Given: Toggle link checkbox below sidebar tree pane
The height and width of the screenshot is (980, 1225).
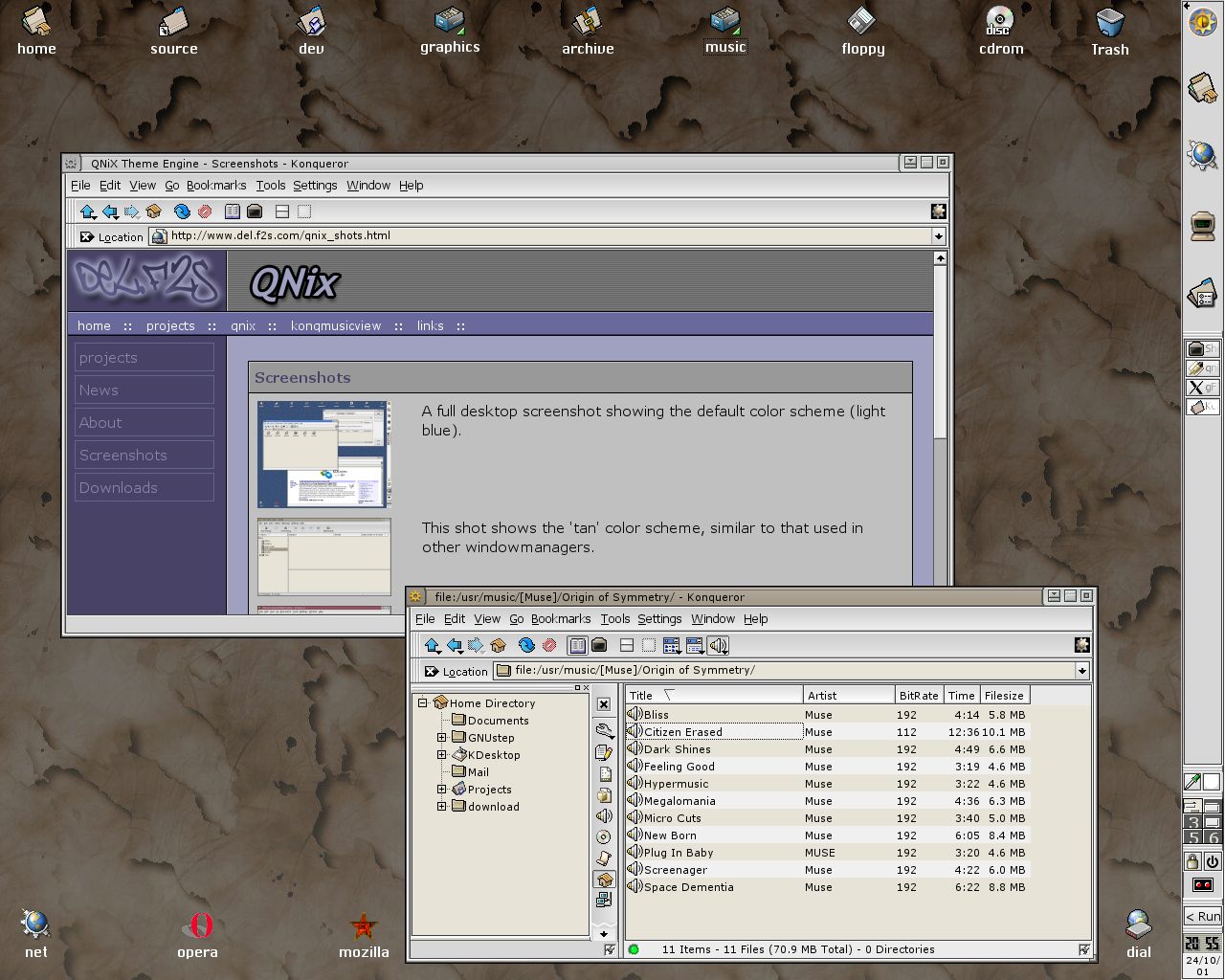Looking at the screenshot, I should click(x=609, y=949).
